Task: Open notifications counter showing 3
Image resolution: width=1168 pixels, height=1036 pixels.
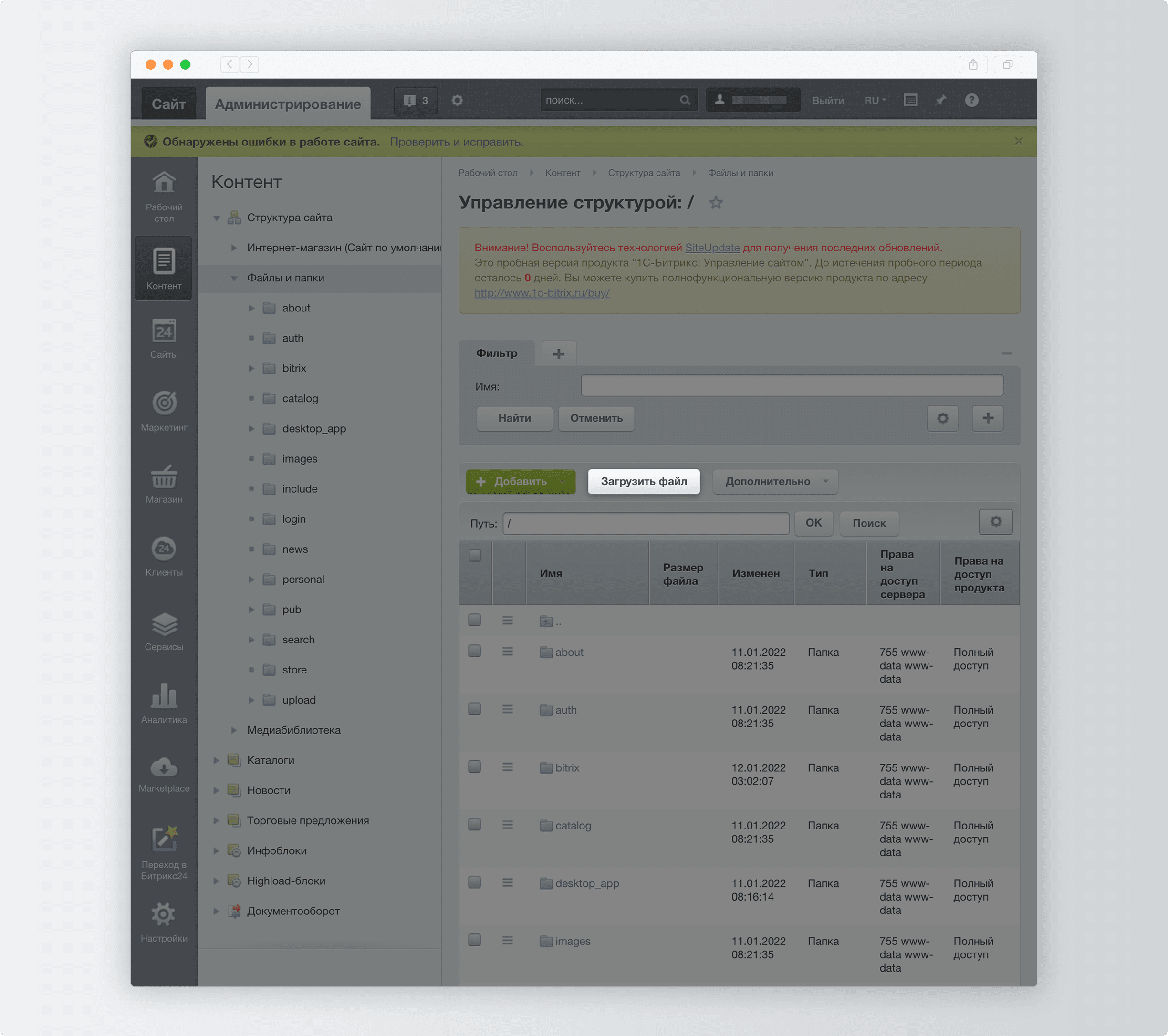Action: 416,101
